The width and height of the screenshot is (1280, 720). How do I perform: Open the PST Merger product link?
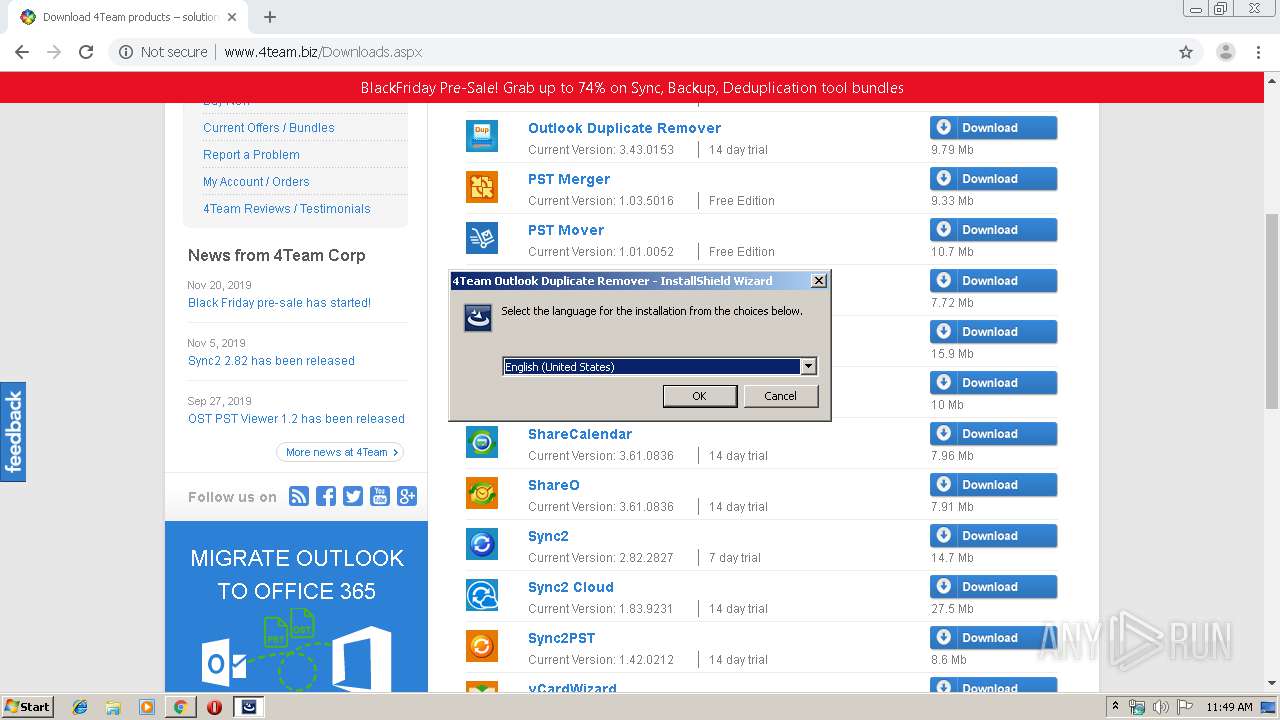coord(569,179)
